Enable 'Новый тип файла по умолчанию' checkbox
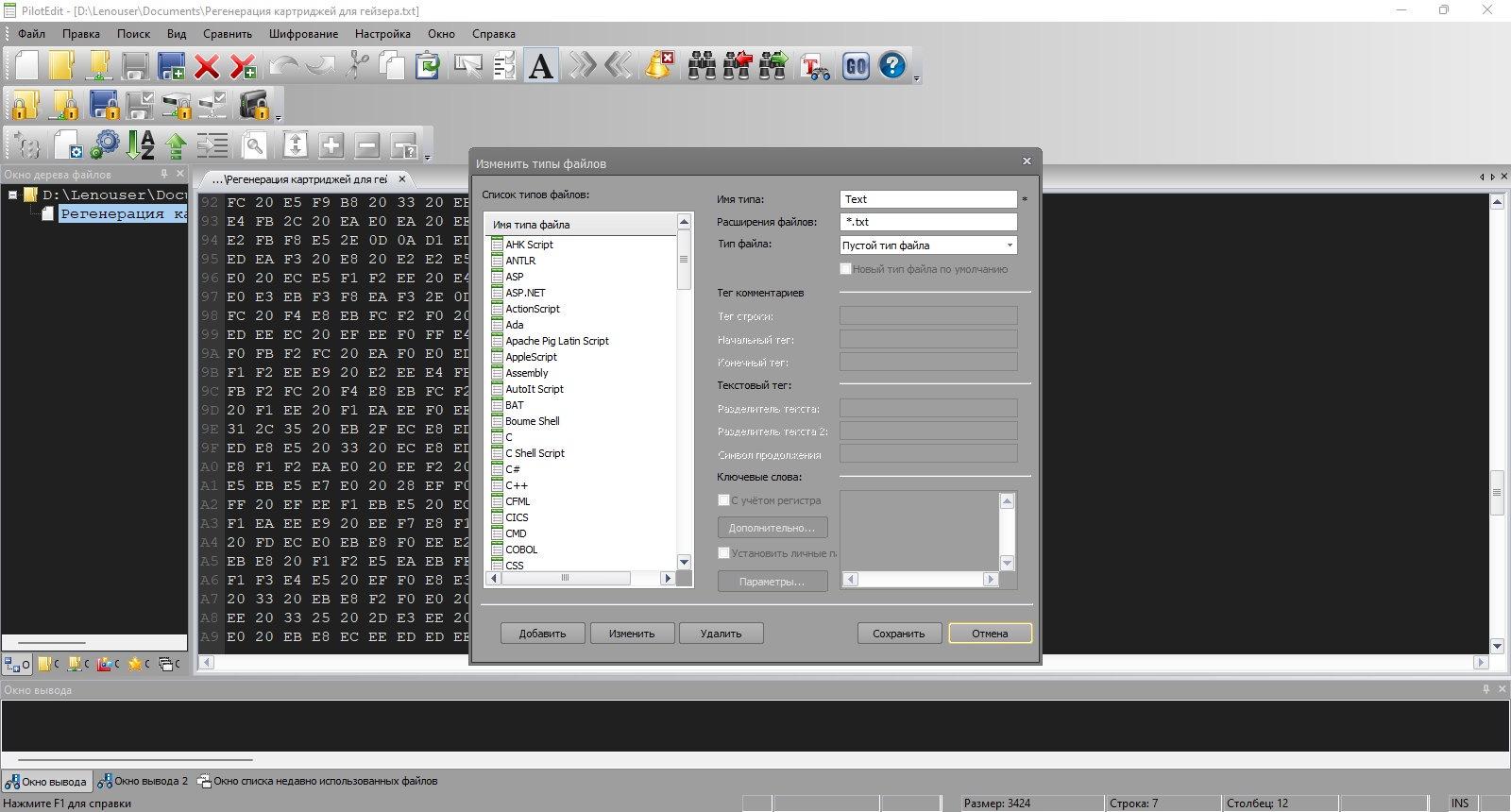Viewport: 1511px width, 812px height. 845,269
